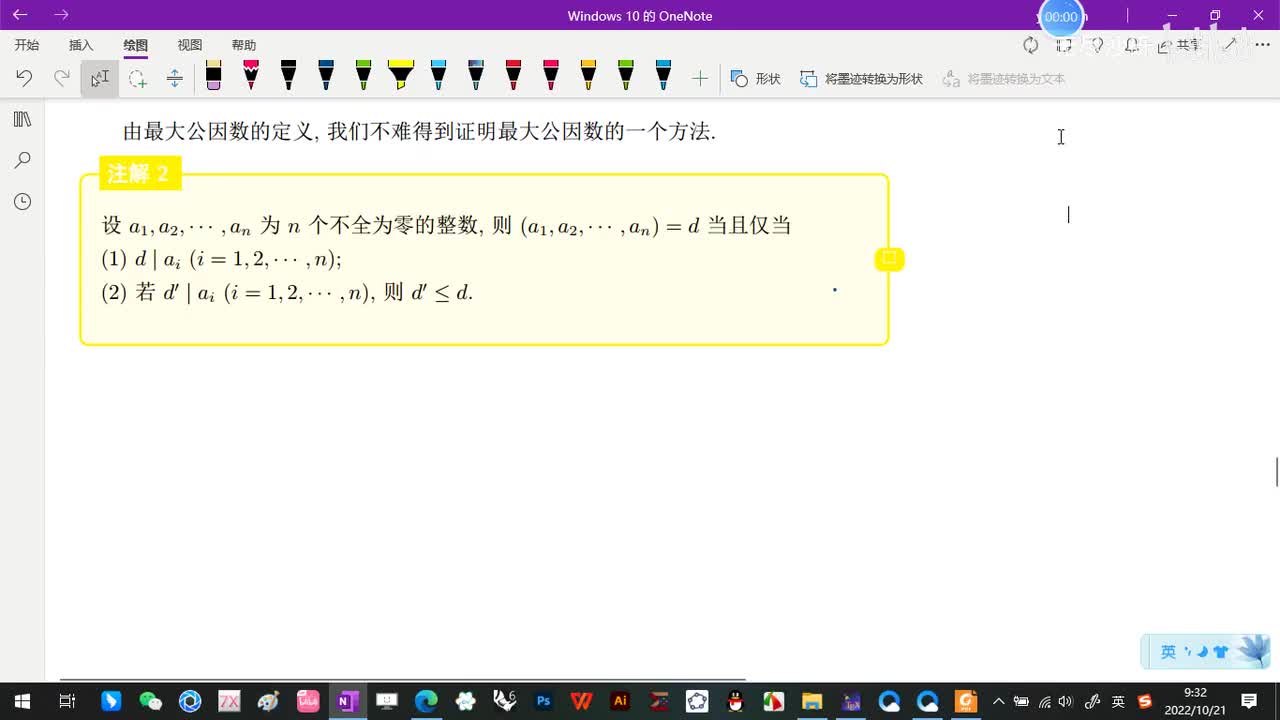Click the taskbar clock showing 9:32

point(1195,701)
